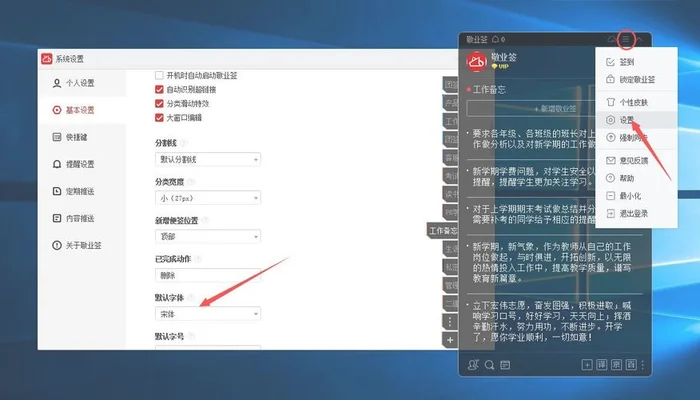Select the 工作备忘 category tab
The height and width of the screenshot is (400, 700).
point(443,231)
